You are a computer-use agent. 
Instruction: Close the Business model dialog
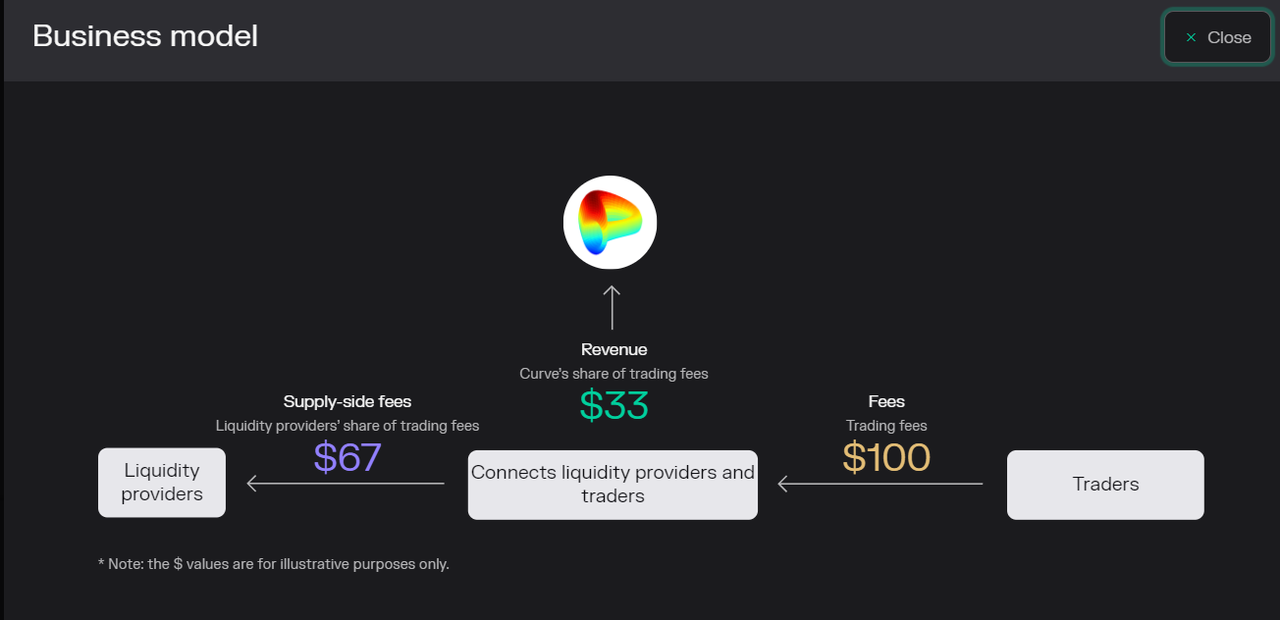1217,37
